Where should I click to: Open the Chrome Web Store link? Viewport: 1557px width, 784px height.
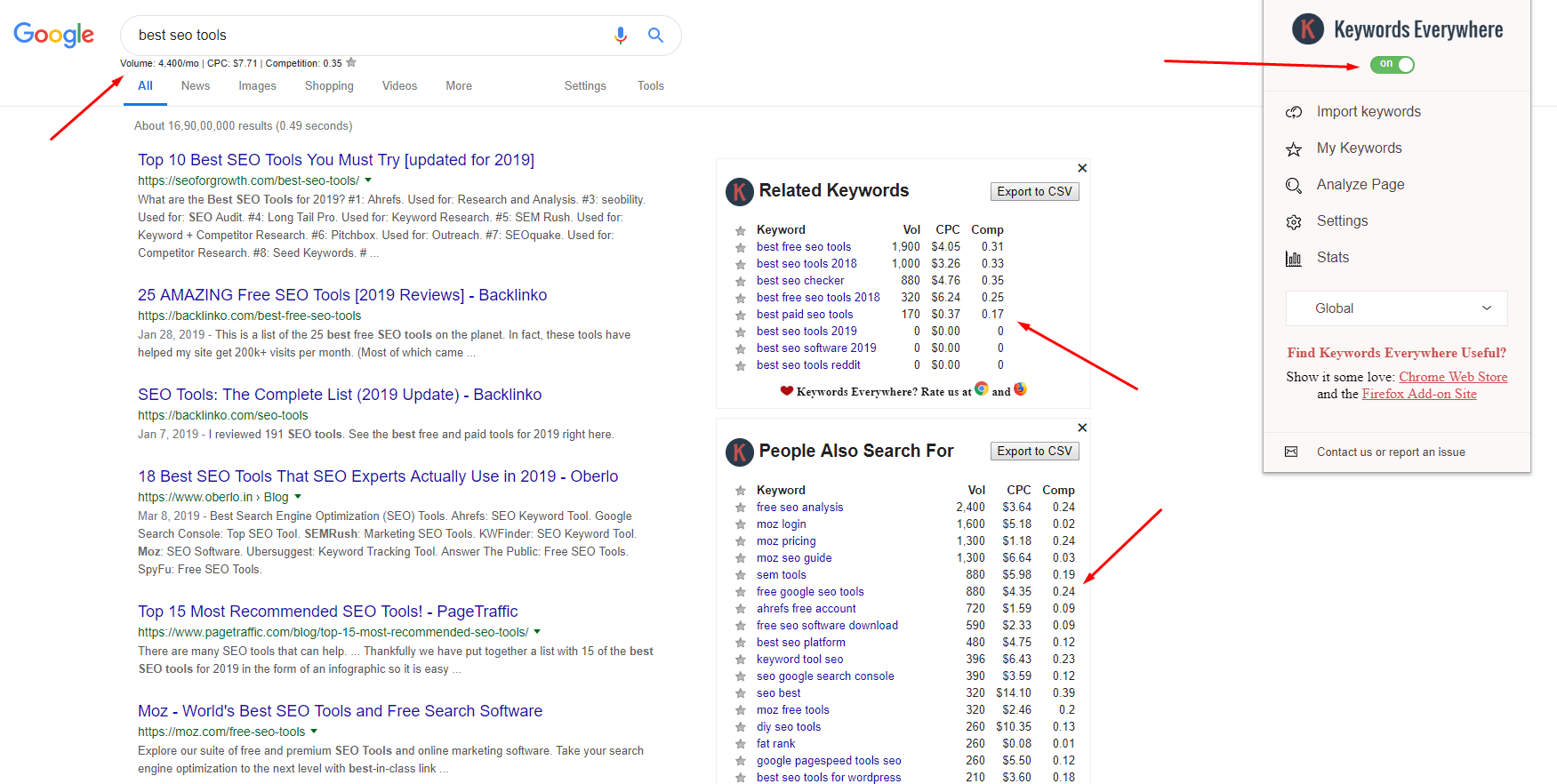pos(1453,377)
